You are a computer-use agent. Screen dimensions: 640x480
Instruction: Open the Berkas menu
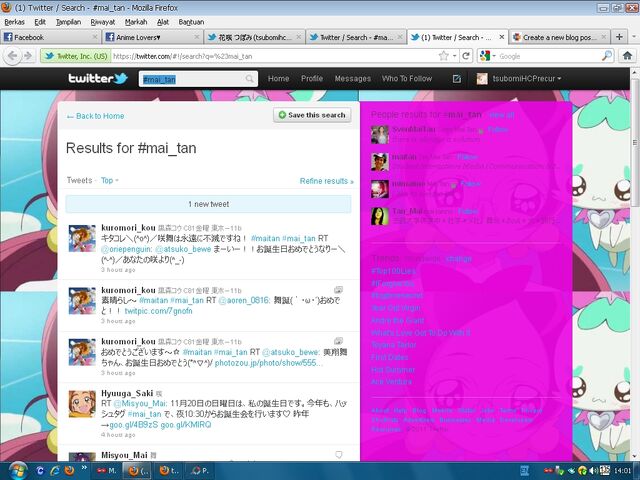[x=14, y=22]
